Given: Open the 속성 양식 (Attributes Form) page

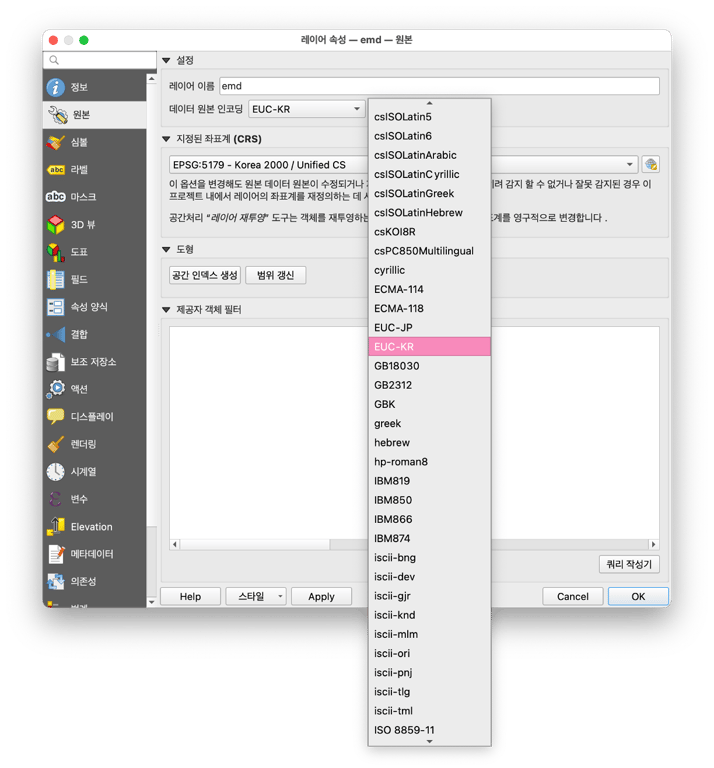Looking at the screenshot, I should 95,307.
